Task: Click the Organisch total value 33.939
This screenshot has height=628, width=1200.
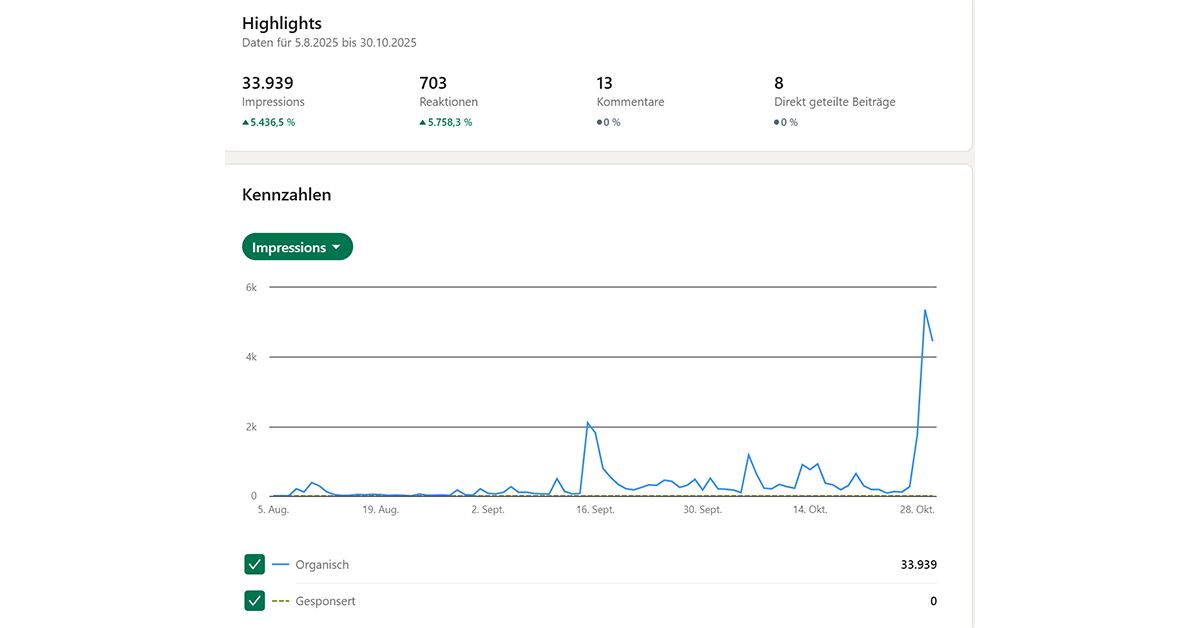Action: pyautogui.click(x=918, y=565)
